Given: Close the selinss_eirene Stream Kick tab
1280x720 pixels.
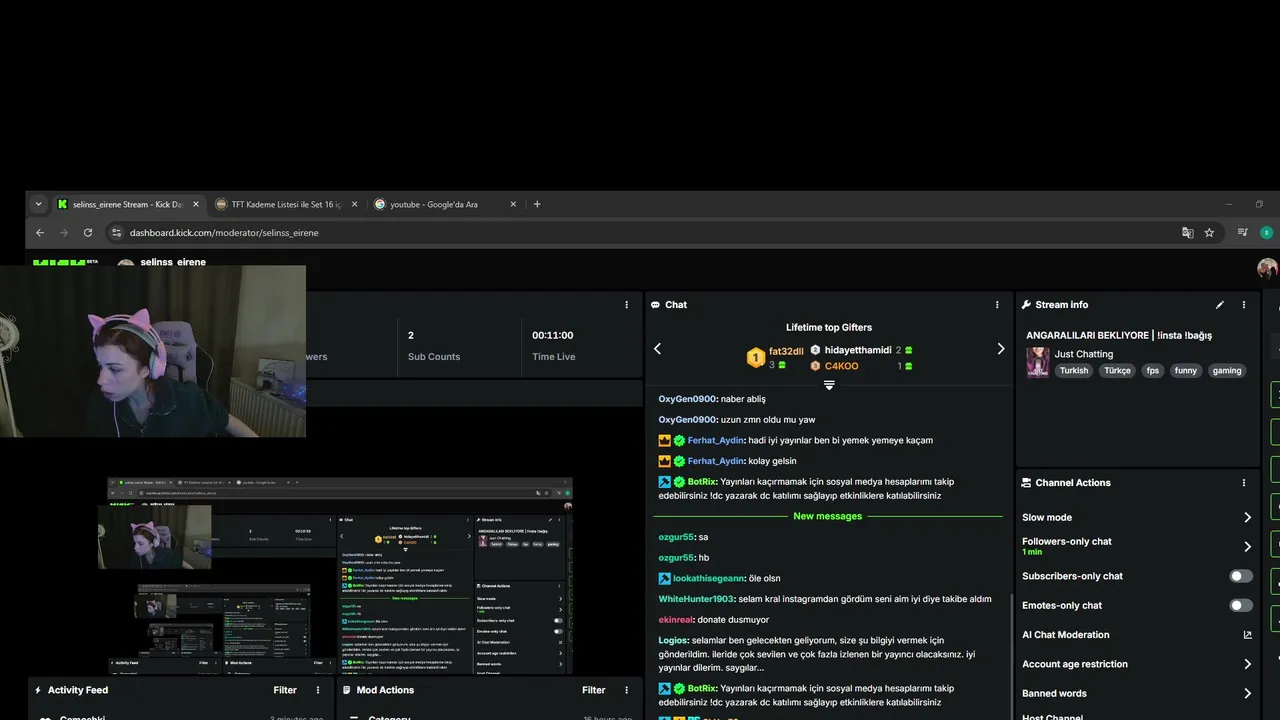Looking at the screenshot, I should click(196, 204).
